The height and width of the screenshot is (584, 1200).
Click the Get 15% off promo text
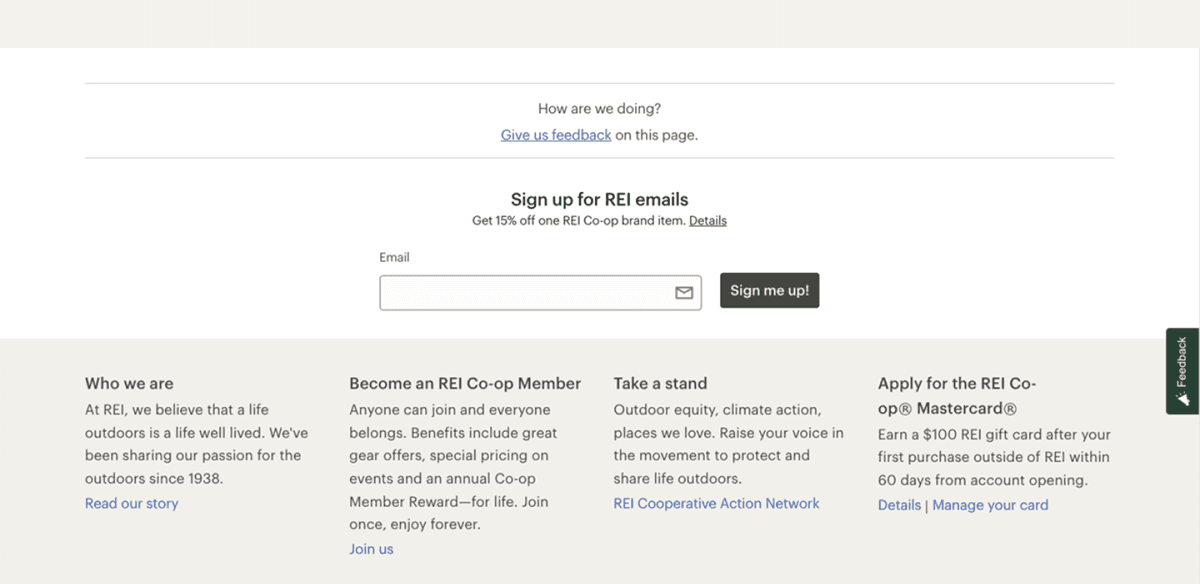(x=578, y=221)
